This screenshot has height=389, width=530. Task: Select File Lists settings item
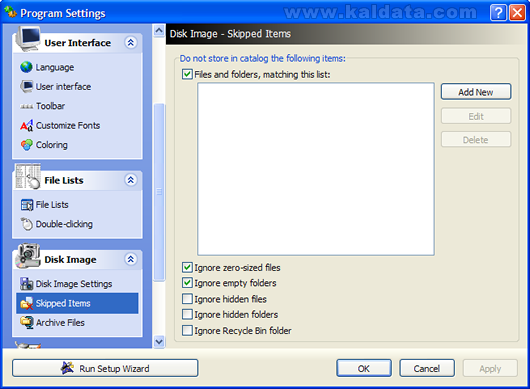(52, 205)
